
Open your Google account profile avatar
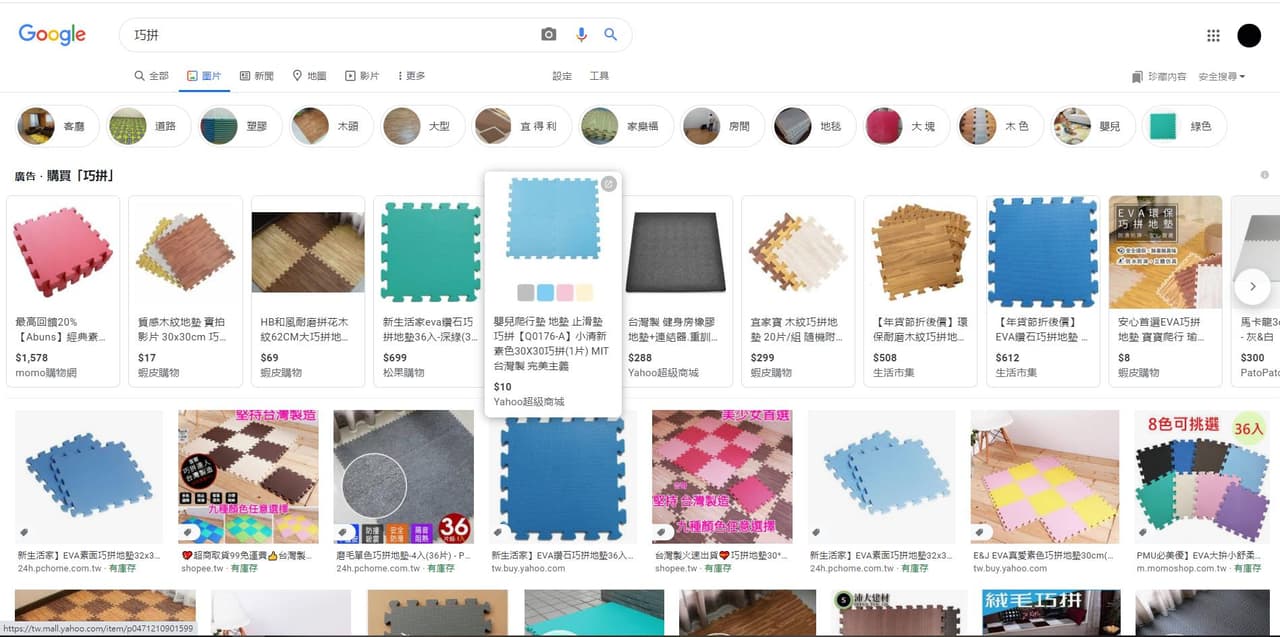coord(1249,34)
